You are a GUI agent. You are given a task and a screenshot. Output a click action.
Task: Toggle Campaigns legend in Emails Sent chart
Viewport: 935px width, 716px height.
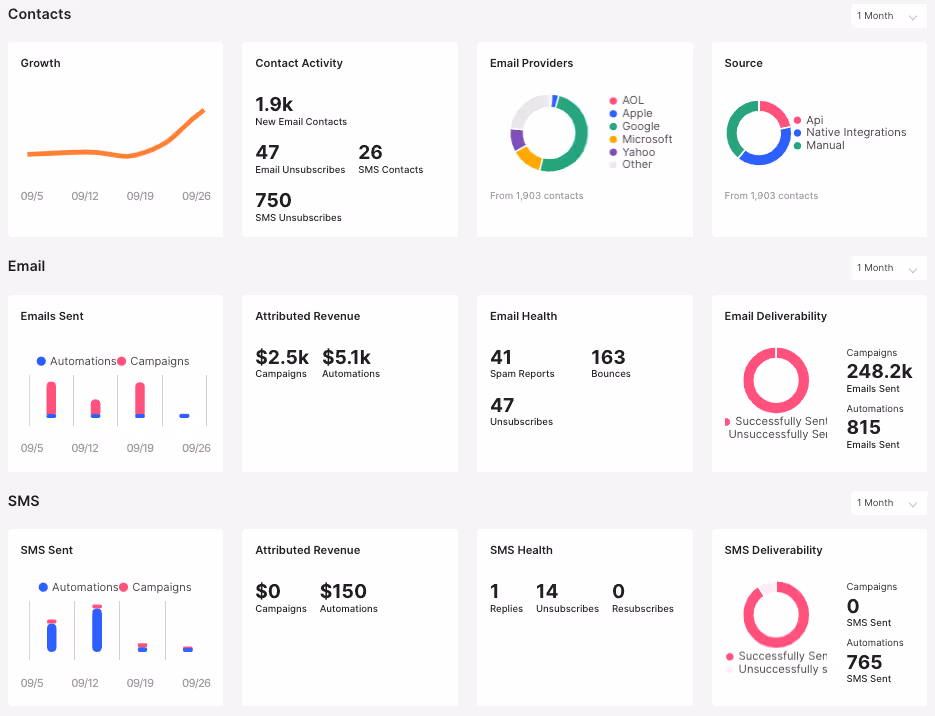pos(153,361)
